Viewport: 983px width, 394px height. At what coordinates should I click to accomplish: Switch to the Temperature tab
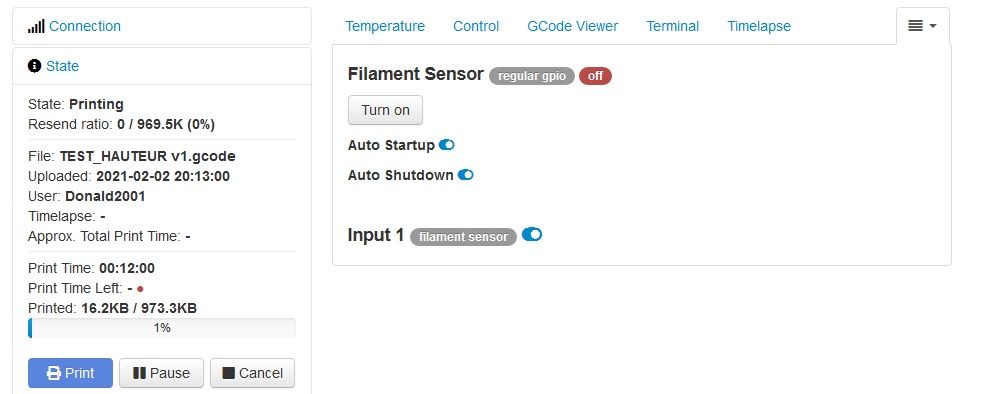385,26
